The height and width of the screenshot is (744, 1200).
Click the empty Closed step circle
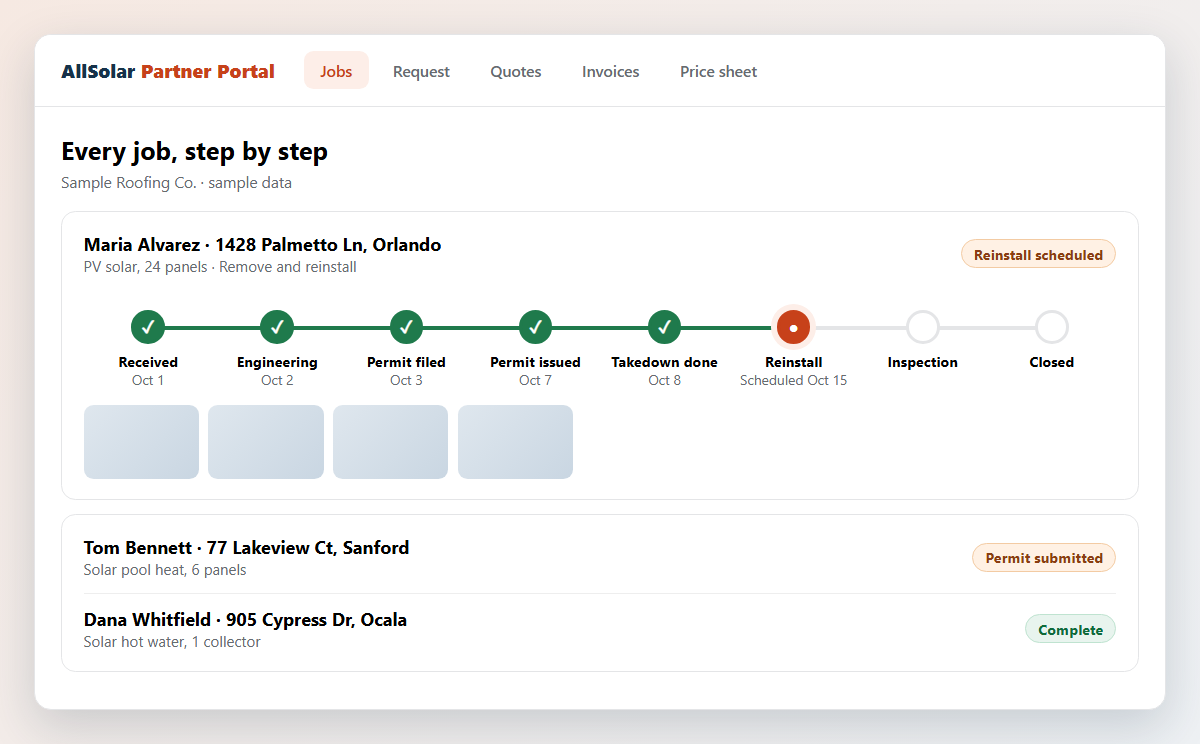pyautogui.click(x=1051, y=327)
